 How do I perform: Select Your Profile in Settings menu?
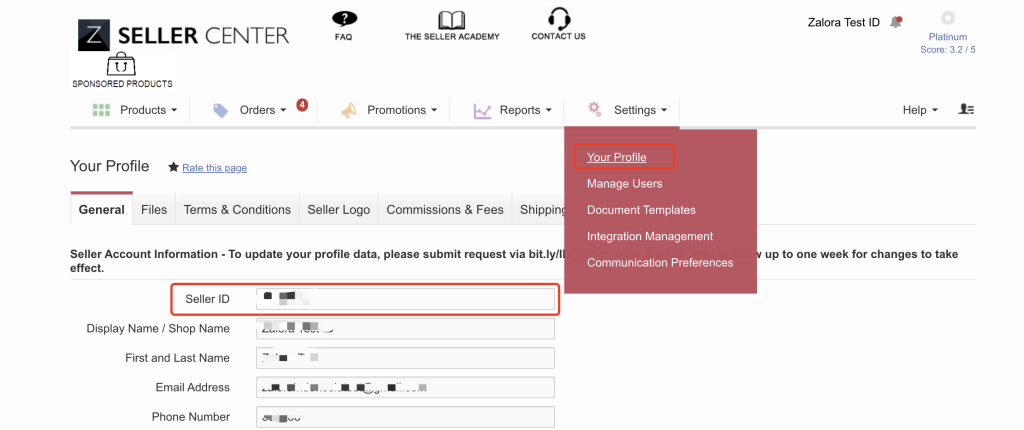616,157
